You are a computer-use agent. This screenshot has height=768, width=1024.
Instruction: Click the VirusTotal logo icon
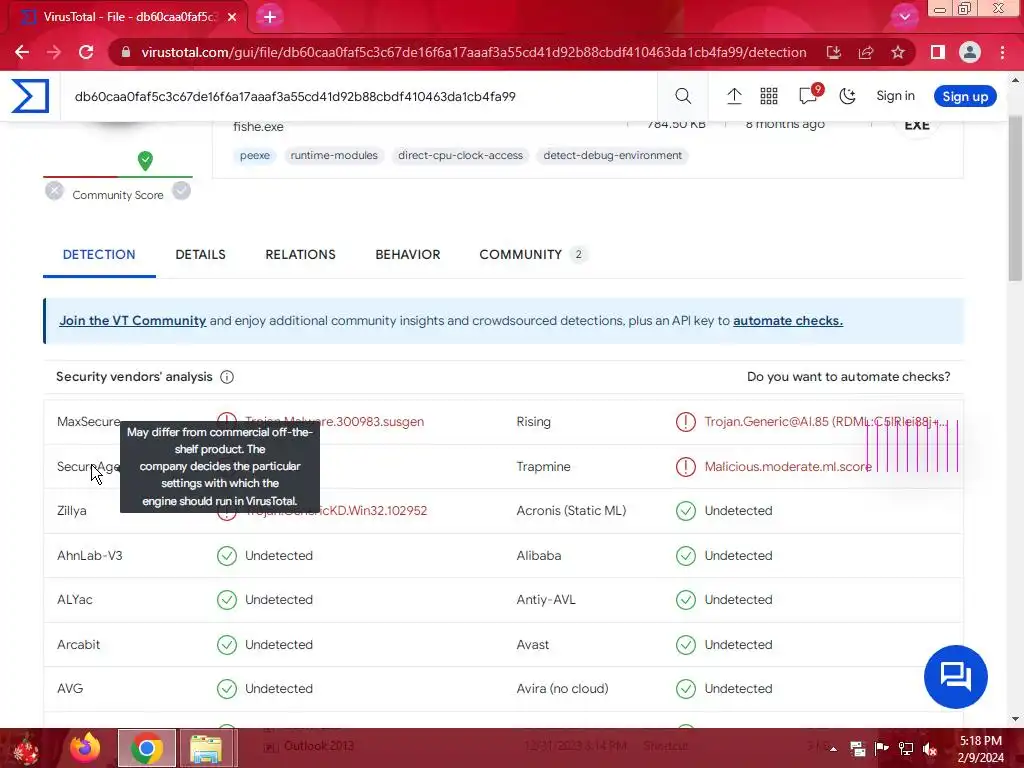[30, 96]
